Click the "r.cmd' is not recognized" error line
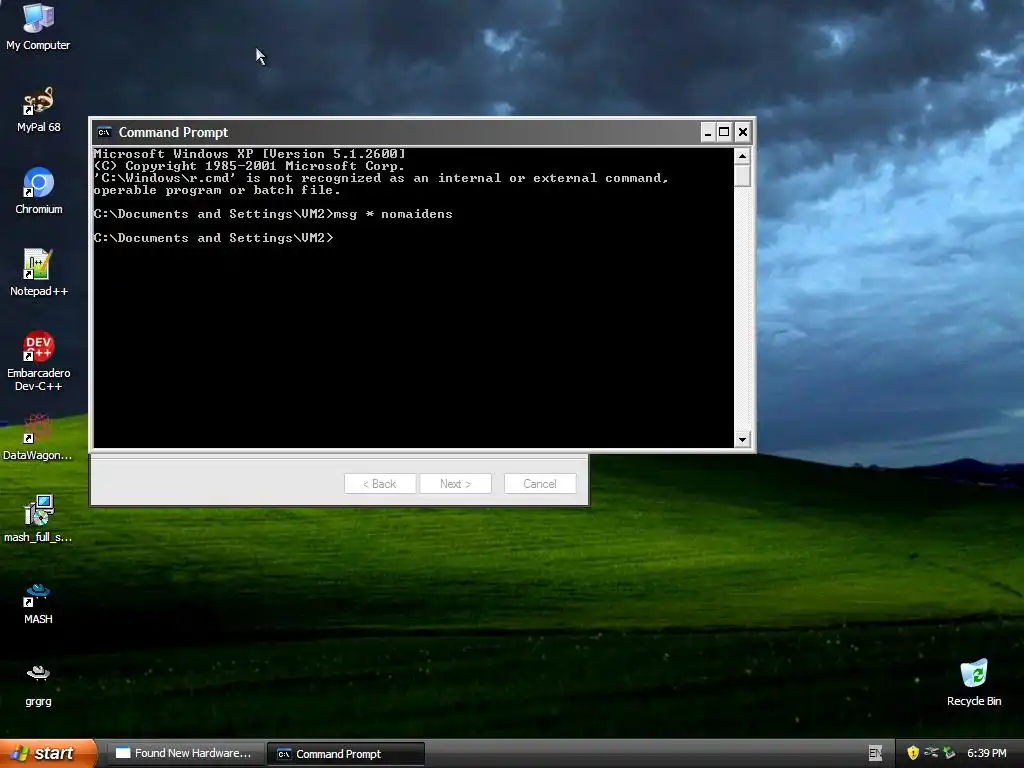 [x=381, y=178]
